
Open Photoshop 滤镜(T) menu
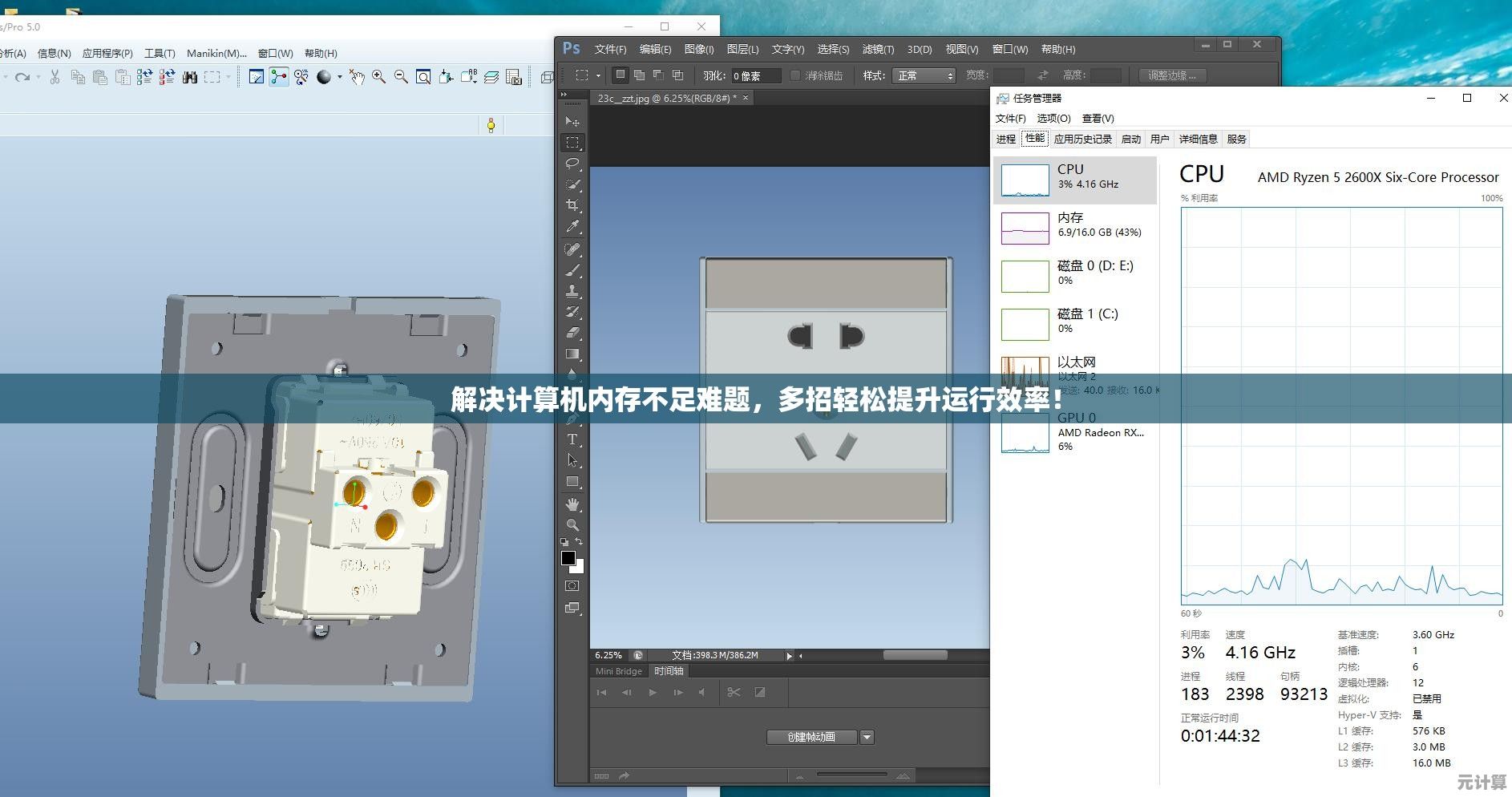coord(878,49)
